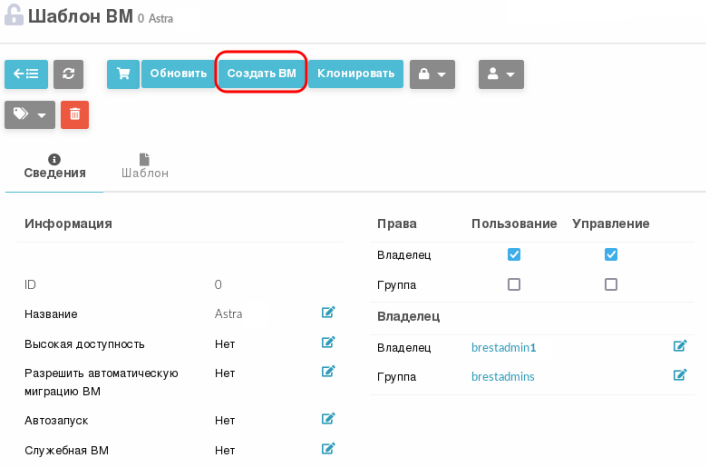The width and height of the screenshot is (706, 469).
Task: Enable Группа Пользование checkbox
Action: 514,285
